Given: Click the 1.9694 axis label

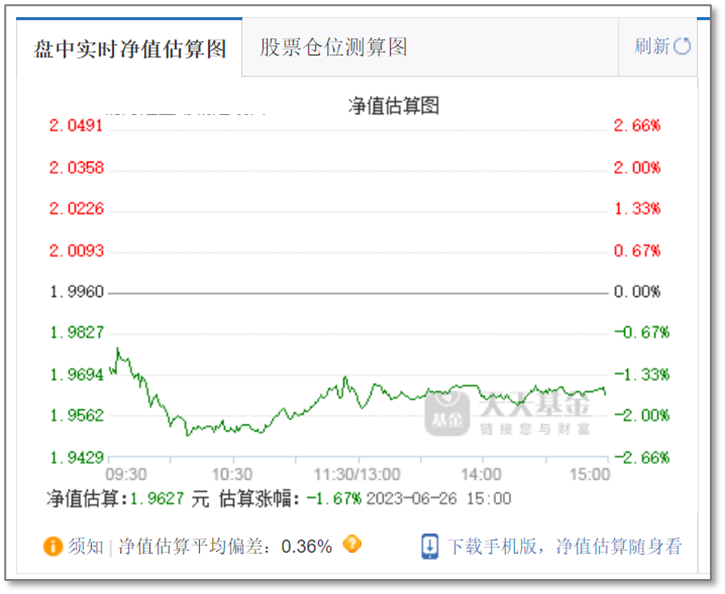Looking at the screenshot, I should 76,374.
